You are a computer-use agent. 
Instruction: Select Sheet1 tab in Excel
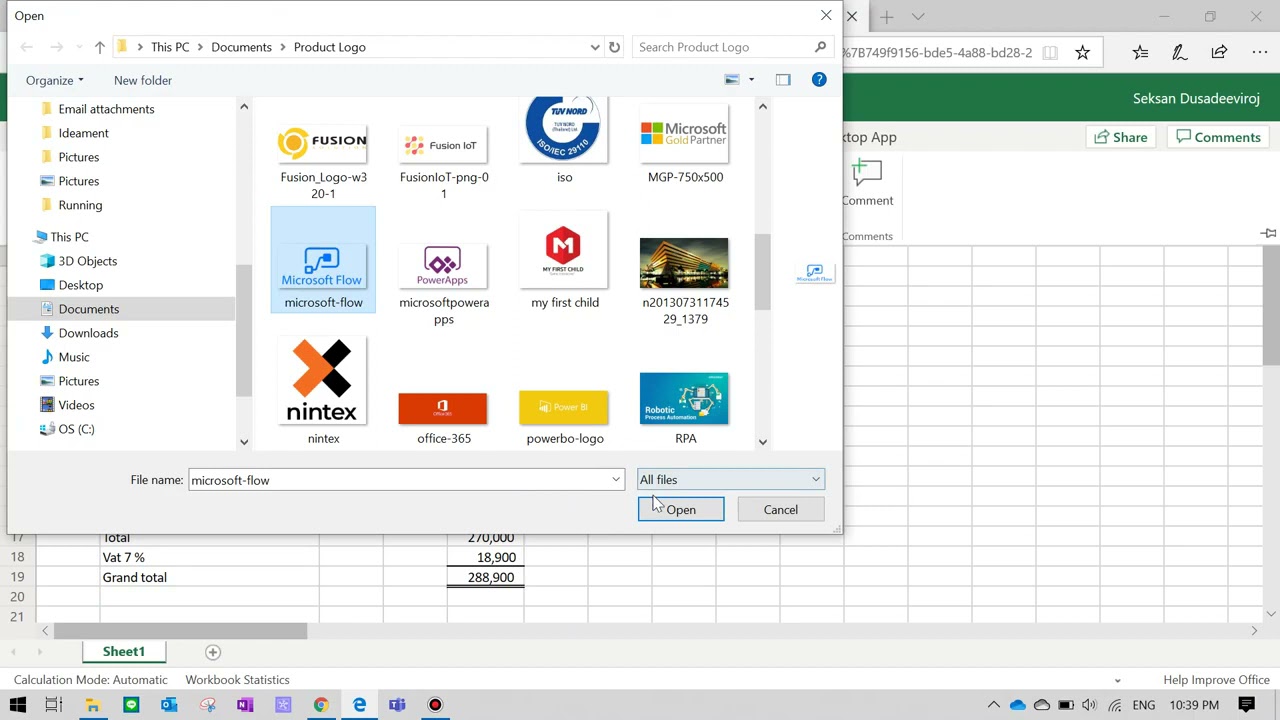pos(124,652)
